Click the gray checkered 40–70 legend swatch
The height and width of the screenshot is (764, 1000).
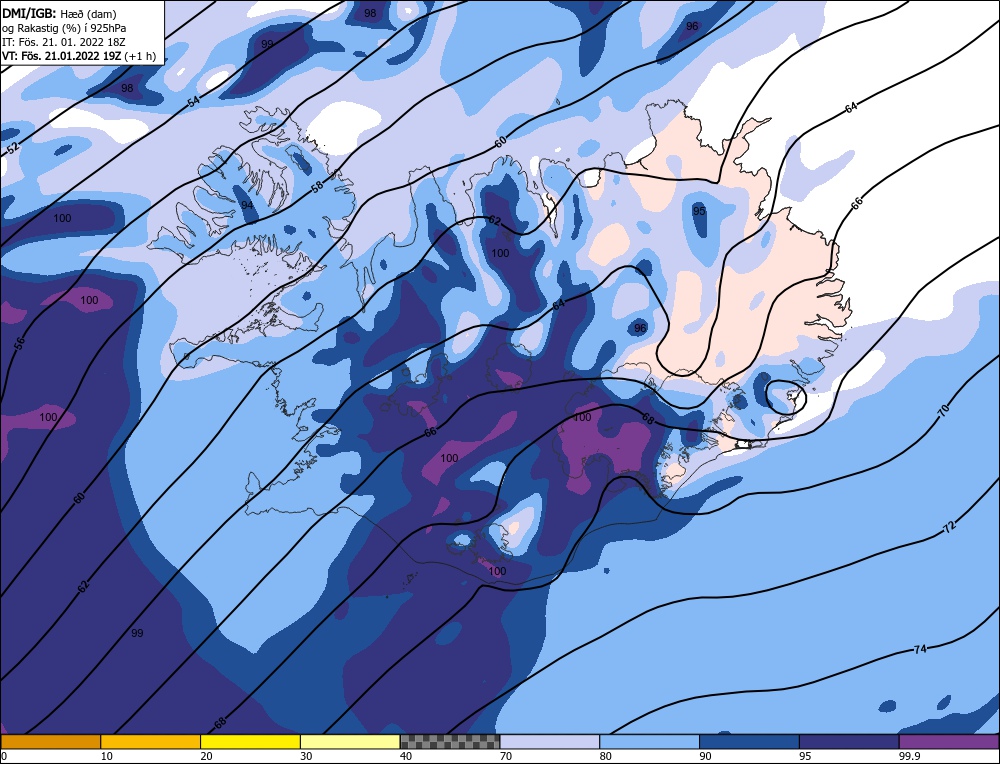click(x=450, y=742)
